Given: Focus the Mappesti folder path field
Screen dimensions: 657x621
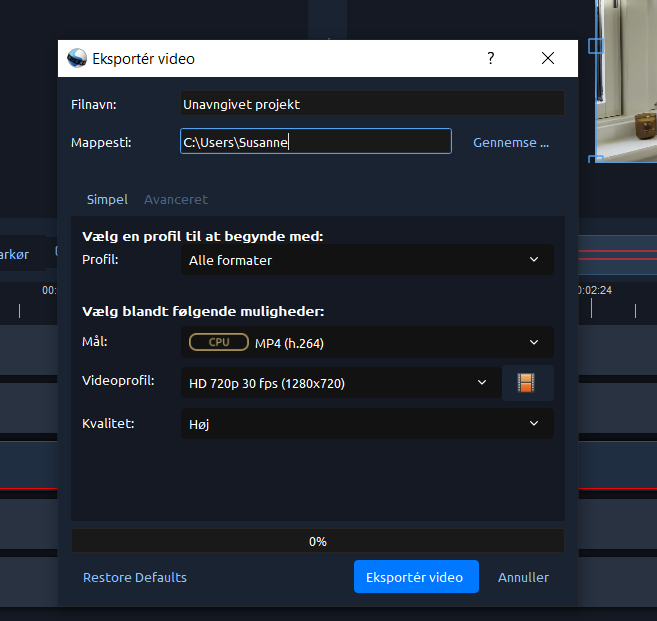Looking at the screenshot, I should click(x=315, y=143).
